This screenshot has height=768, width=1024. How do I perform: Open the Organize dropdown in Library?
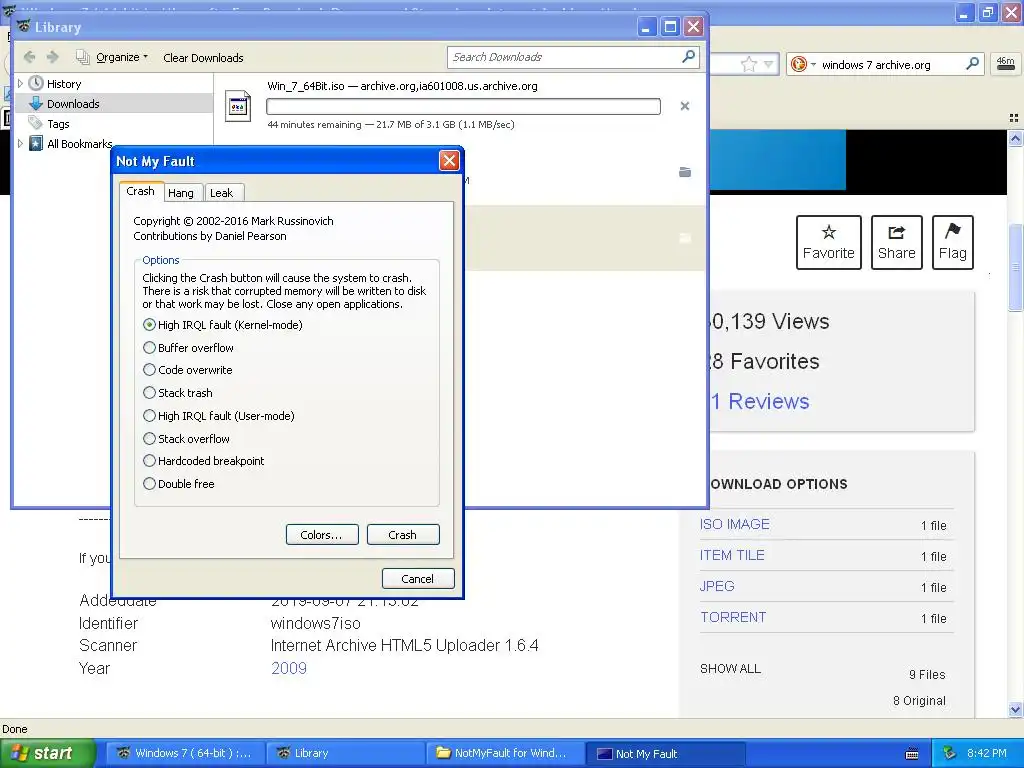122,57
